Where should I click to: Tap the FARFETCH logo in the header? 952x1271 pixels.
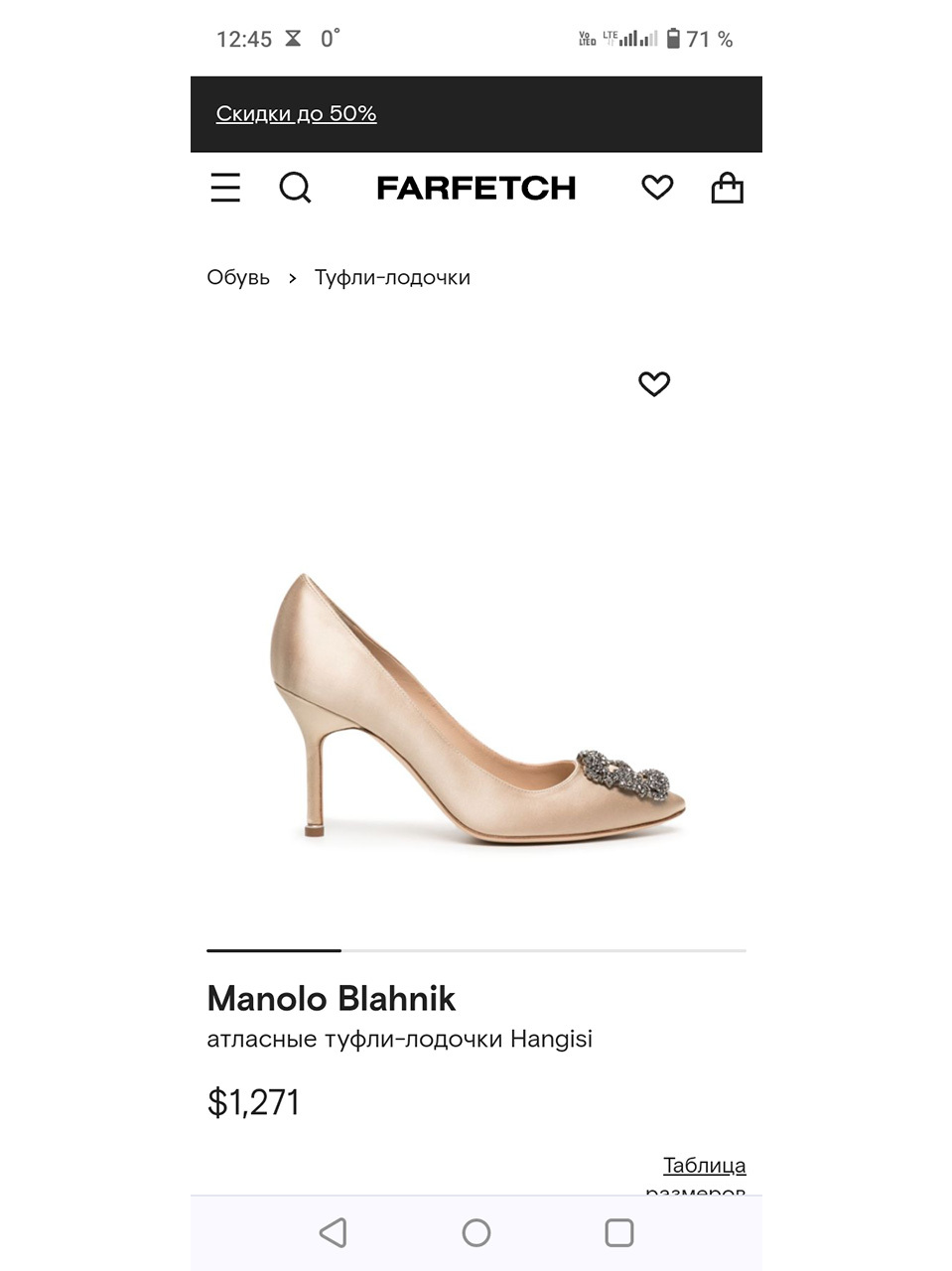tap(476, 188)
